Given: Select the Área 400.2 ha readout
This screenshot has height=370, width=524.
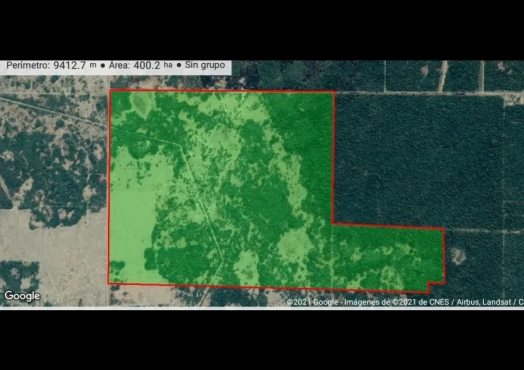Looking at the screenshot, I should coord(140,65).
